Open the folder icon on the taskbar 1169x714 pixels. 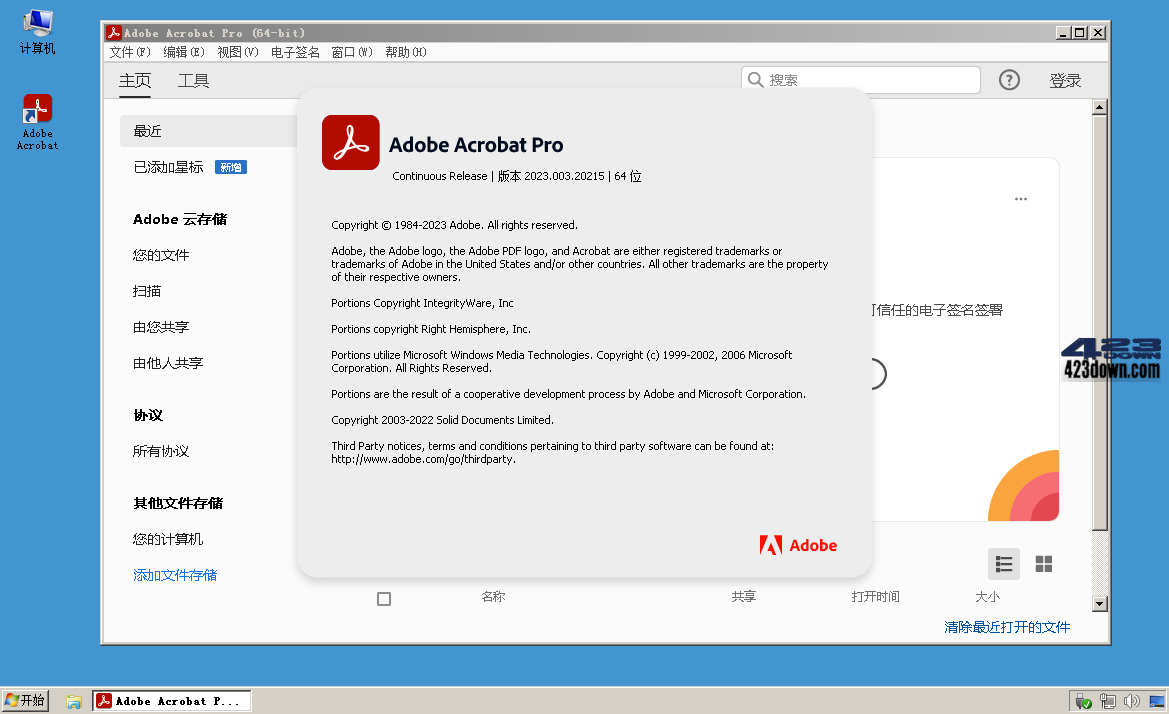click(x=73, y=700)
